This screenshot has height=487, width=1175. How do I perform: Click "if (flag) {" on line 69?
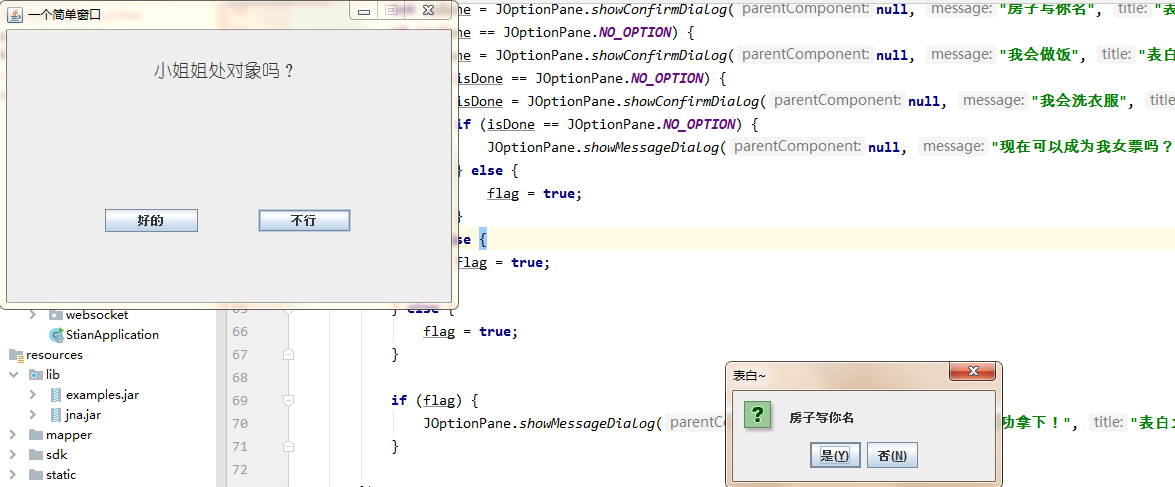pyautogui.click(x=434, y=401)
